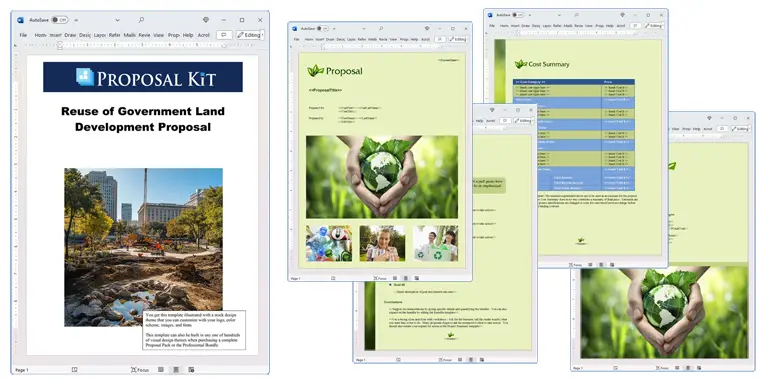Viewport: 760px width, 380px height.
Task: Open Comments in the Goals and Conclusions window
Action: (x=505, y=120)
